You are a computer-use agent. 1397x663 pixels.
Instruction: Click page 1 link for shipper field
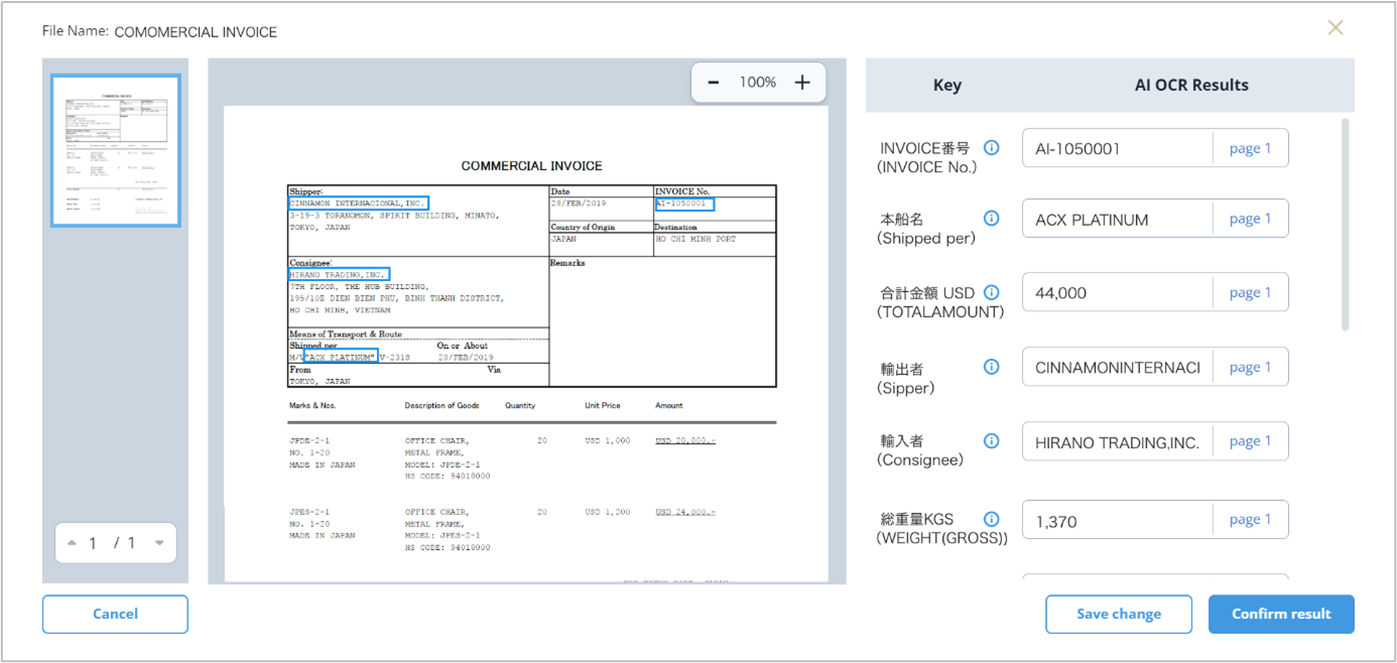tap(1250, 367)
